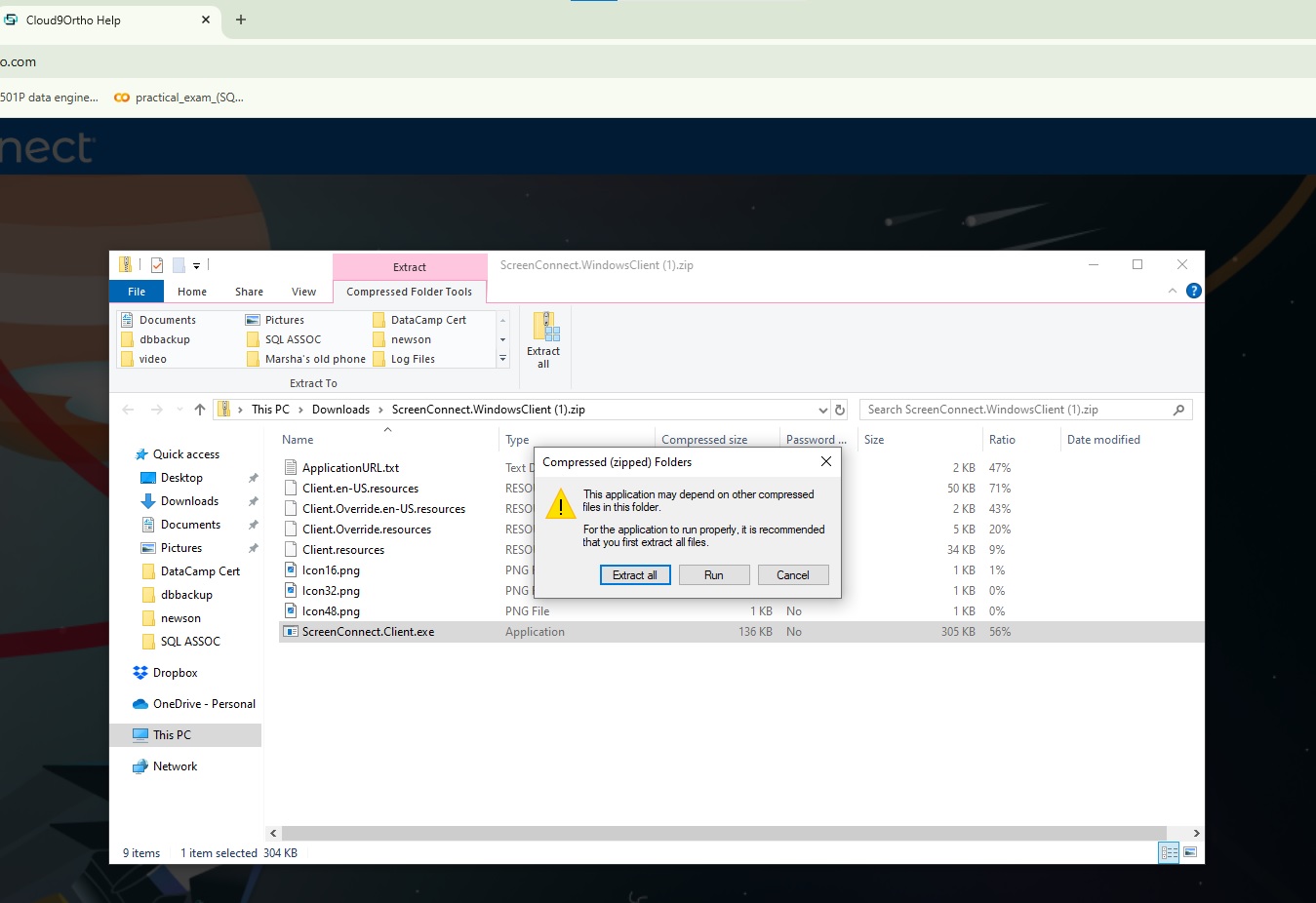Open Pictures in navigation pane
The image size is (1316, 903).
click(x=180, y=548)
